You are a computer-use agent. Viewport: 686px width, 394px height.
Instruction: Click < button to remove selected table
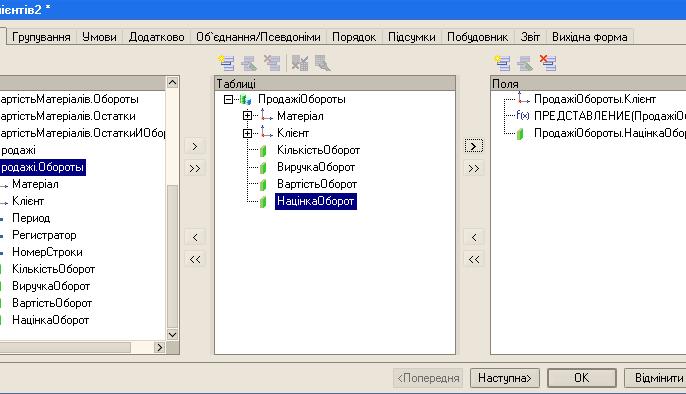tap(195, 237)
